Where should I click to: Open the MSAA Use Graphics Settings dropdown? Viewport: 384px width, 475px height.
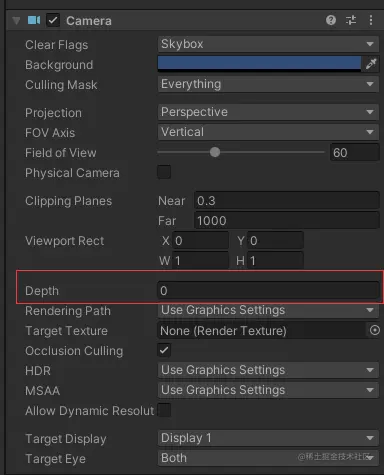coord(268,390)
